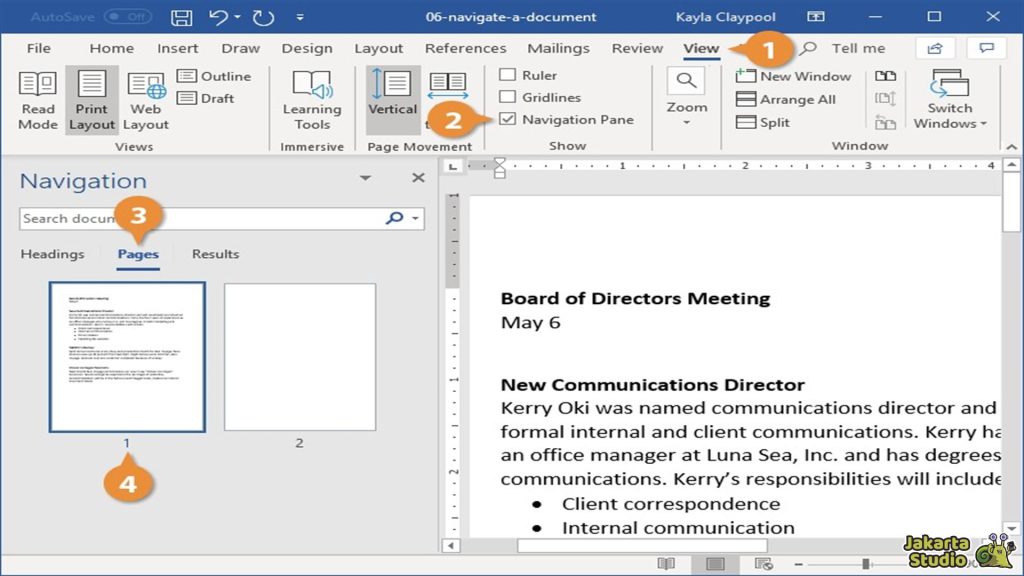
Task: Click the Save icon in title bar
Action: (182, 17)
